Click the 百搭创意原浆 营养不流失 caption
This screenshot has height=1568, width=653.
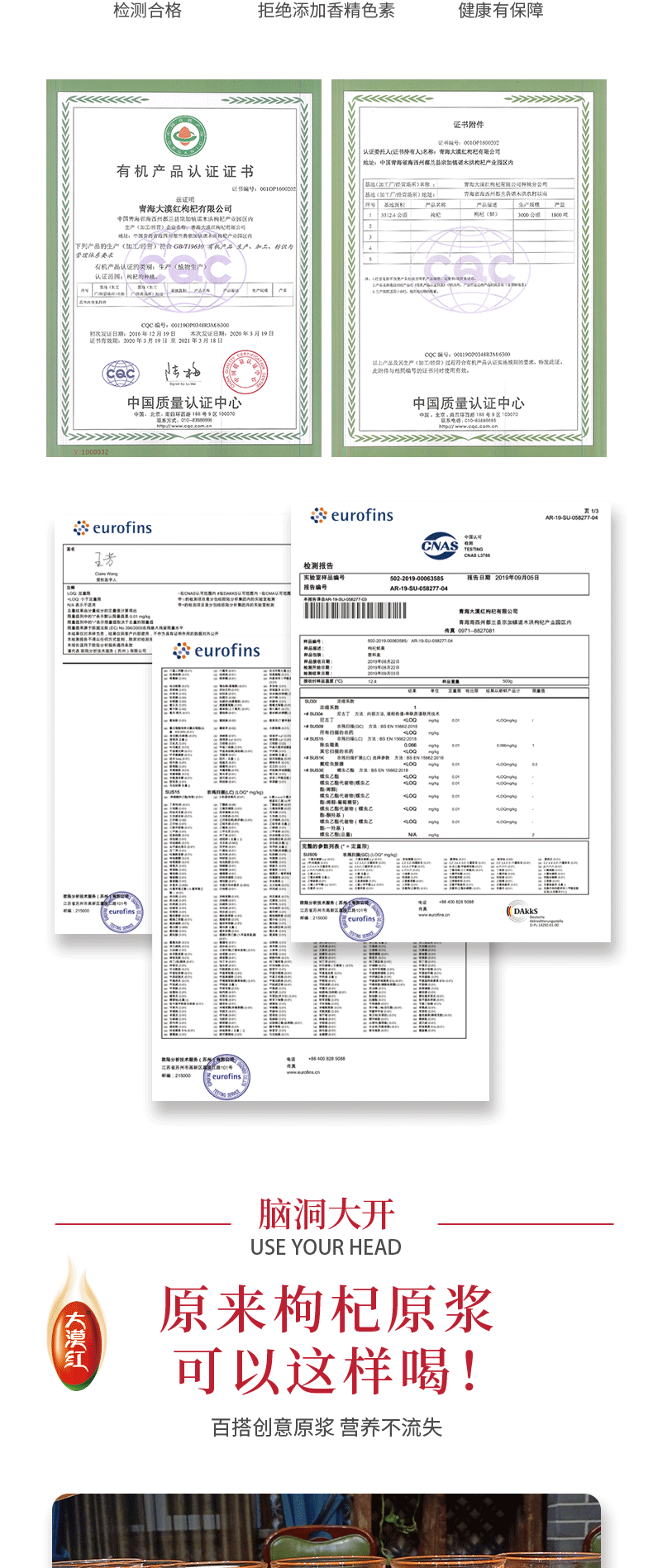pos(326,1427)
